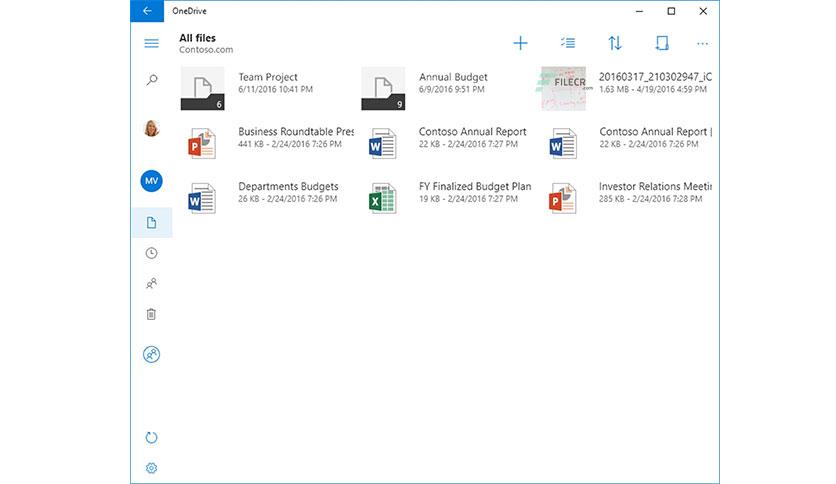Switch to the MV account

(151, 181)
